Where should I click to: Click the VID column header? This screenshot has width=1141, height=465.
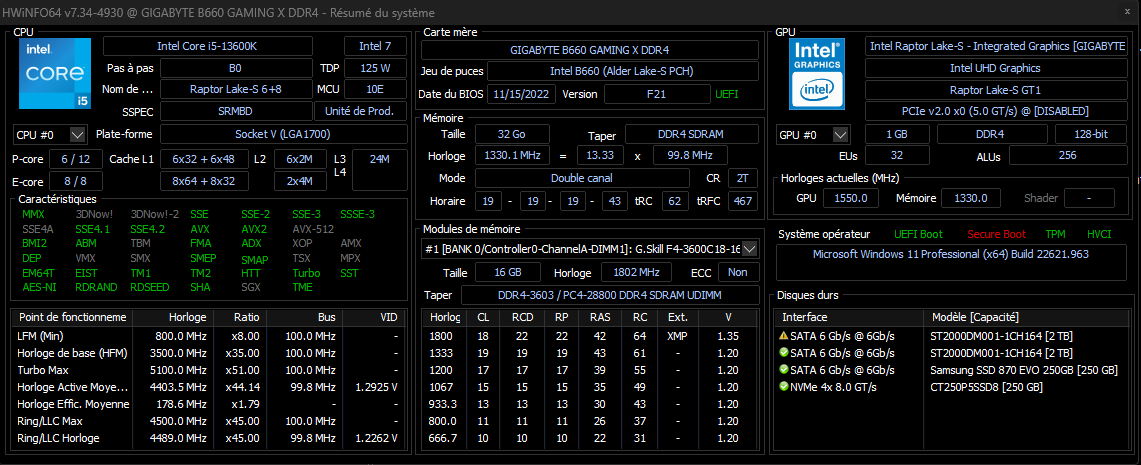(373, 318)
